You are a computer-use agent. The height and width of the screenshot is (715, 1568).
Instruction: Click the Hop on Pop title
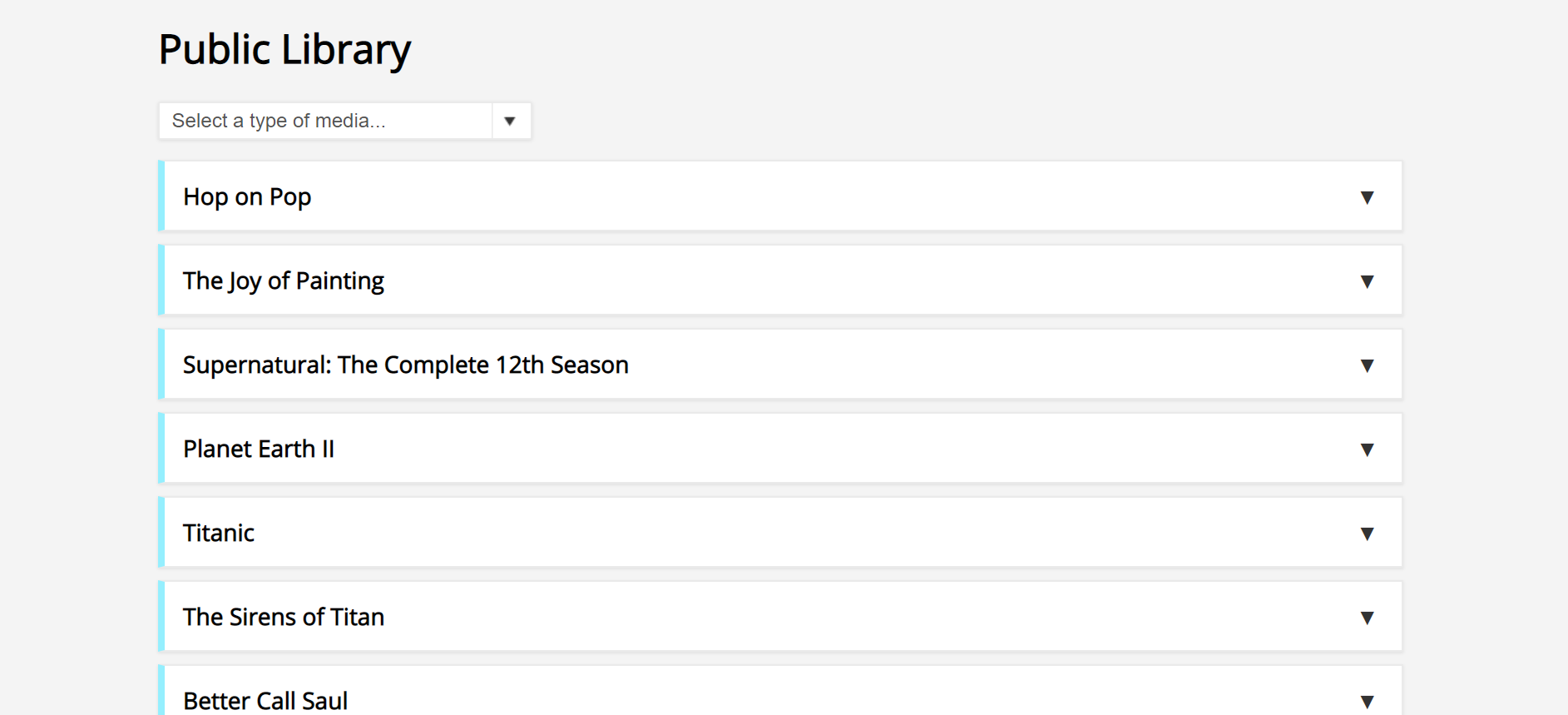click(247, 197)
